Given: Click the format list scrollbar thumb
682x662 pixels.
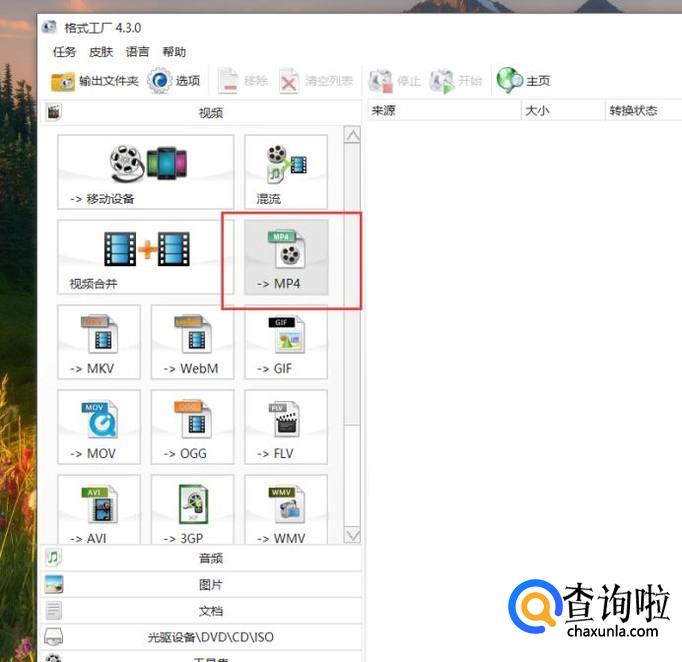Looking at the screenshot, I should point(352,284).
